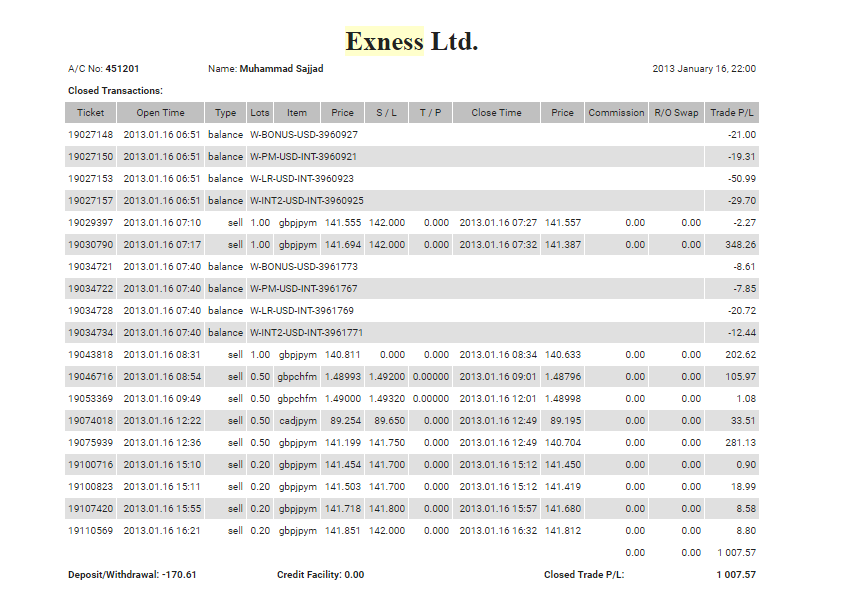Click item W-PM-USD-INT-3961767
Viewport: 867px width, 599px height.
coord(303,289)
